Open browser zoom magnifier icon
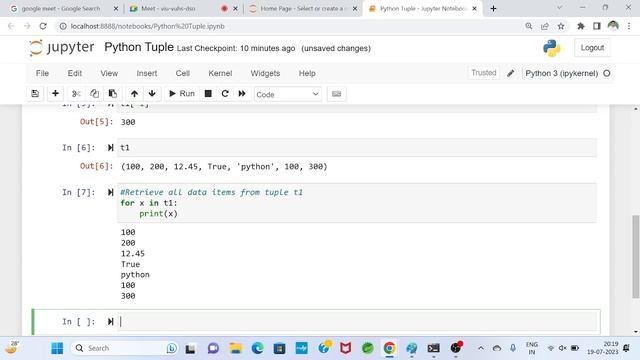This screenshot has height=360, width=640. coord(529,26)
